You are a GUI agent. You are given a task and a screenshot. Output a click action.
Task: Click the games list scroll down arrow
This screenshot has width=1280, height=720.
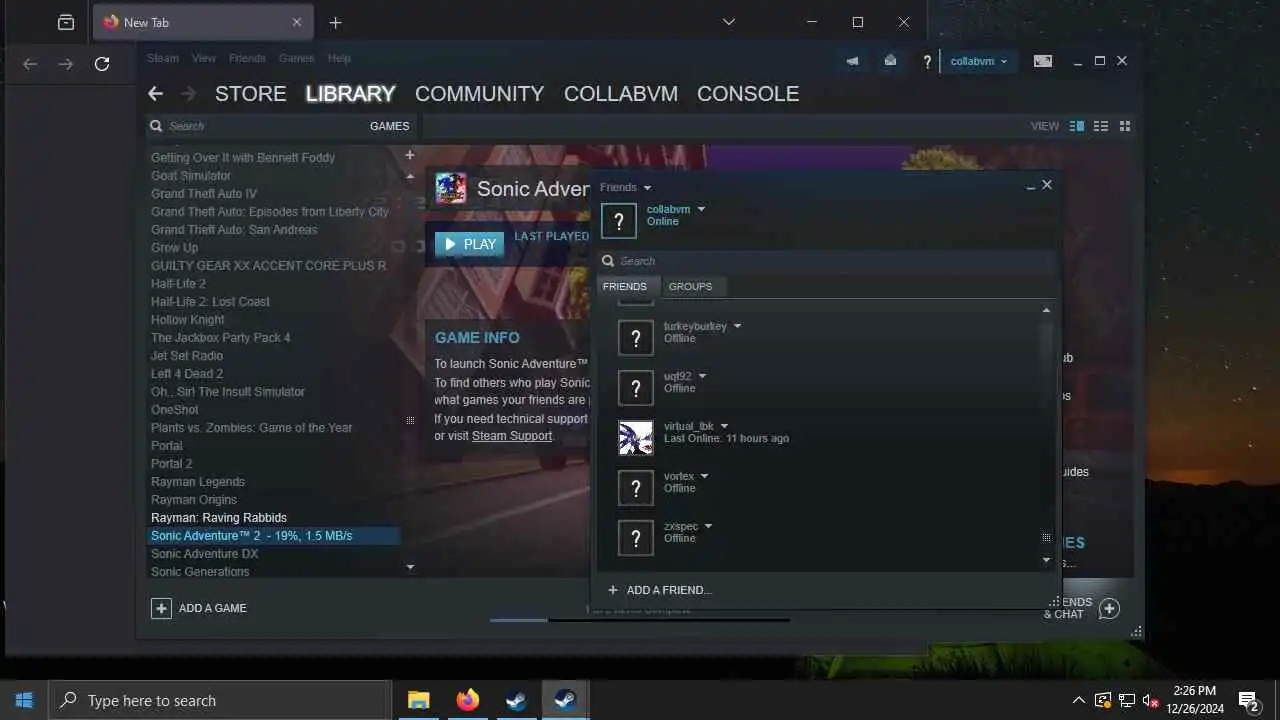pyautogui.click(x=410, y=567)
